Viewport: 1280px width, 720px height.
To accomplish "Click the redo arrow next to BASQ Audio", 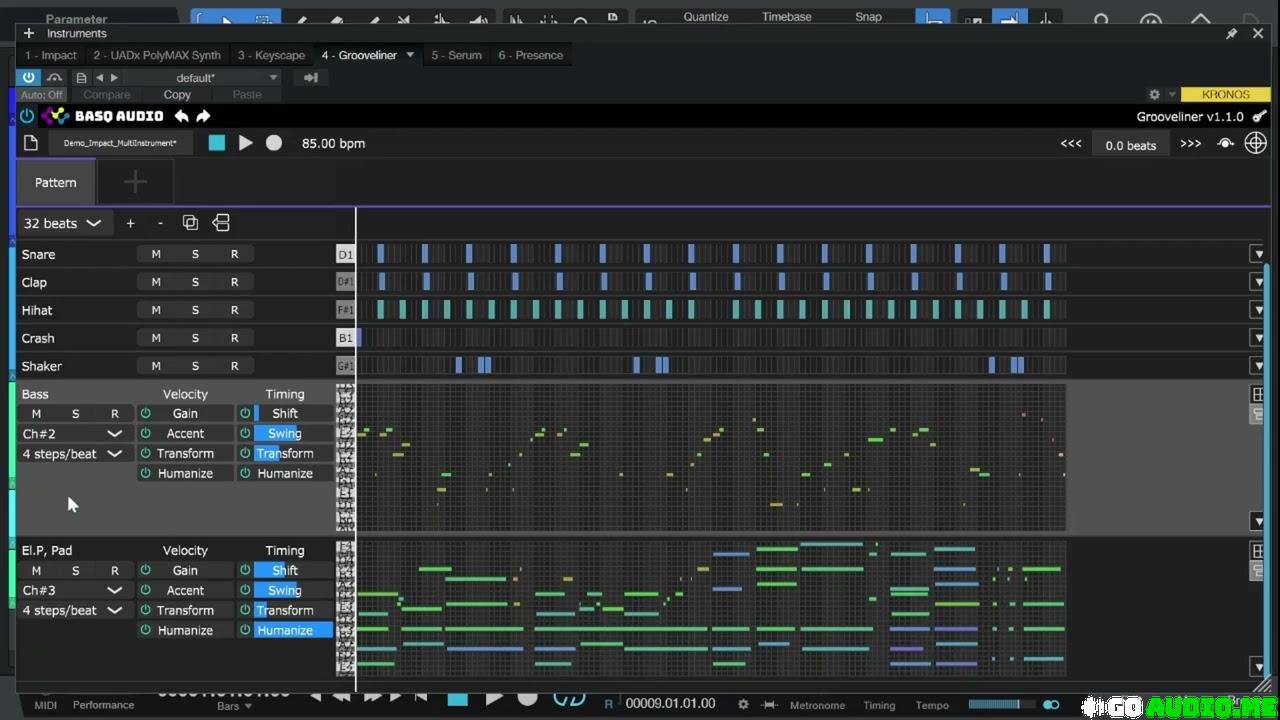I will point(203,116).
